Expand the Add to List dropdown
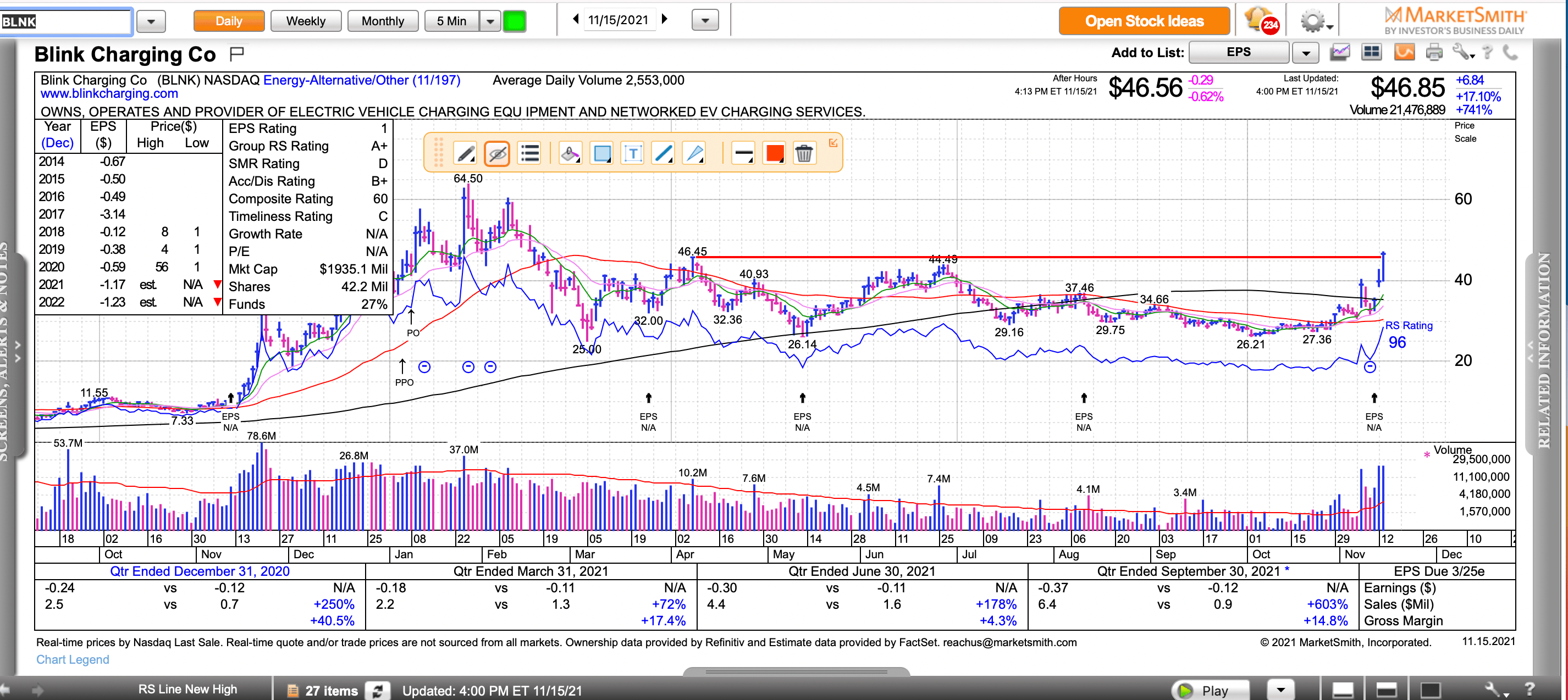1568x700 pixels. click(x=1306, y=53)
